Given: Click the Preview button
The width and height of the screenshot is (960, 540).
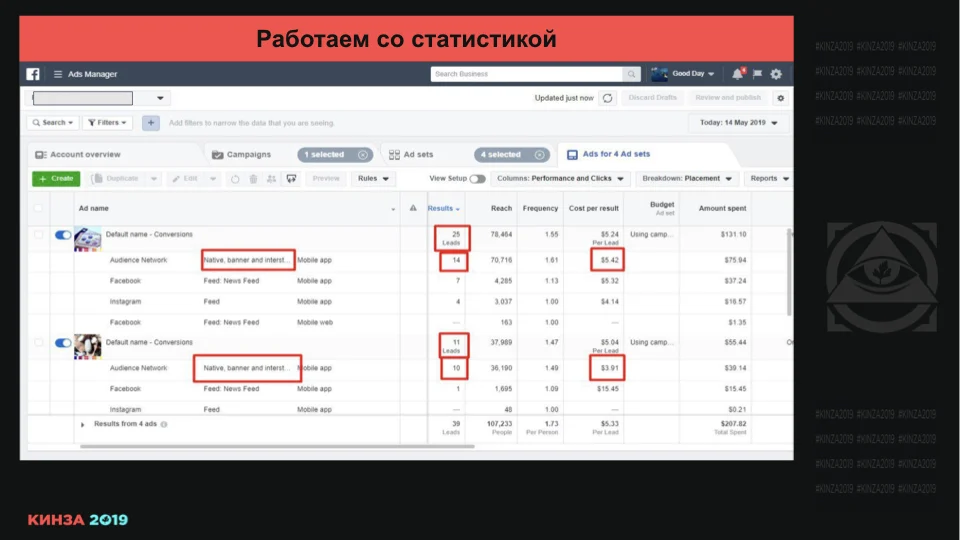Looking at the screenshot, I should [x=326, y=179].
